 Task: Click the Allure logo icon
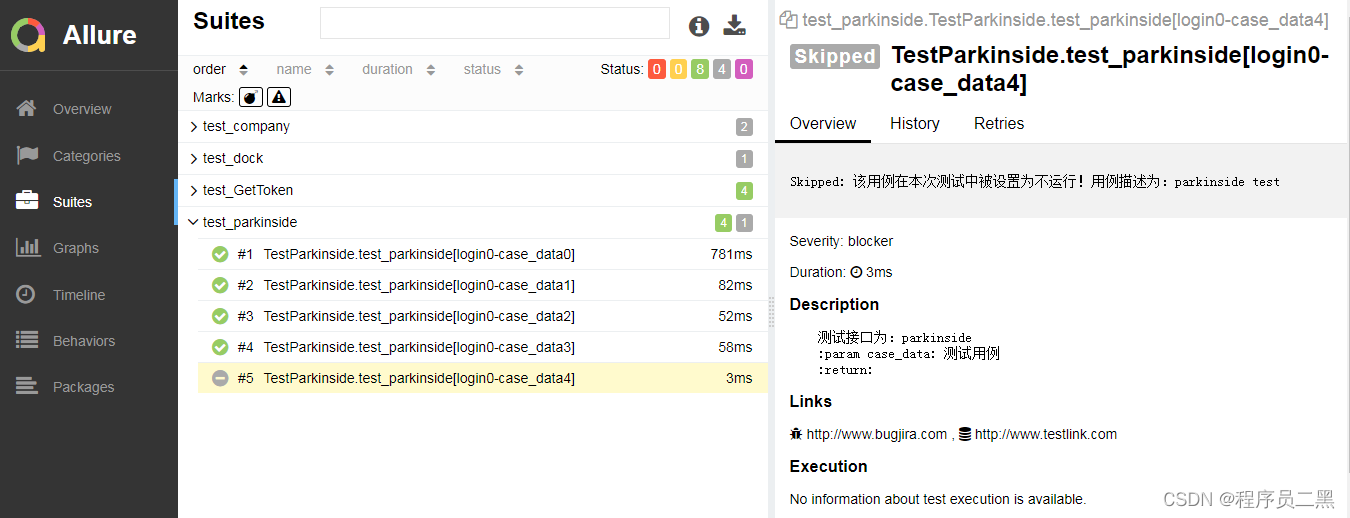pyautogui.click(x=28, y=34)
